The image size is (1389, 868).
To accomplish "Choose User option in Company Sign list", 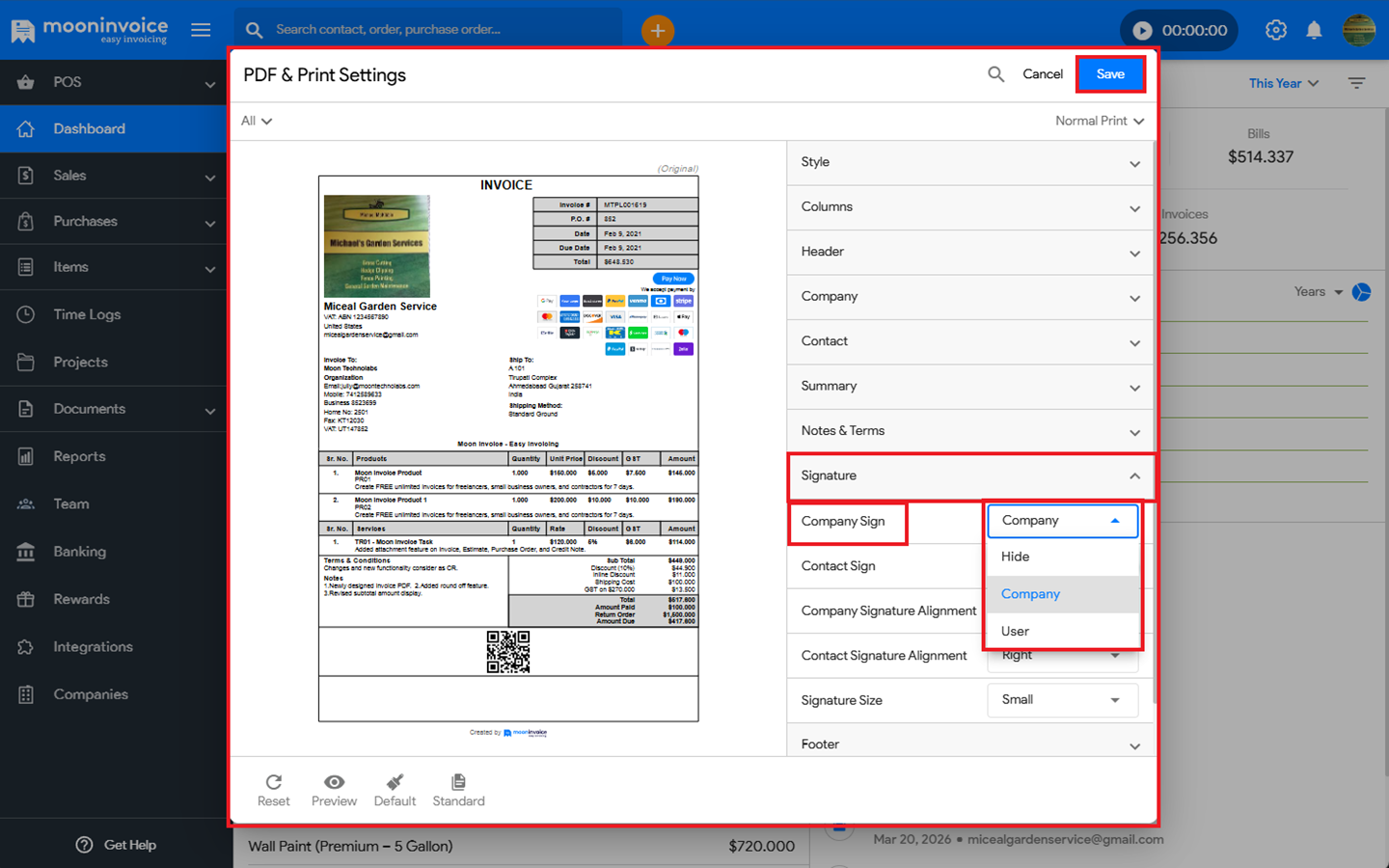I will [x=1015, y=631].
